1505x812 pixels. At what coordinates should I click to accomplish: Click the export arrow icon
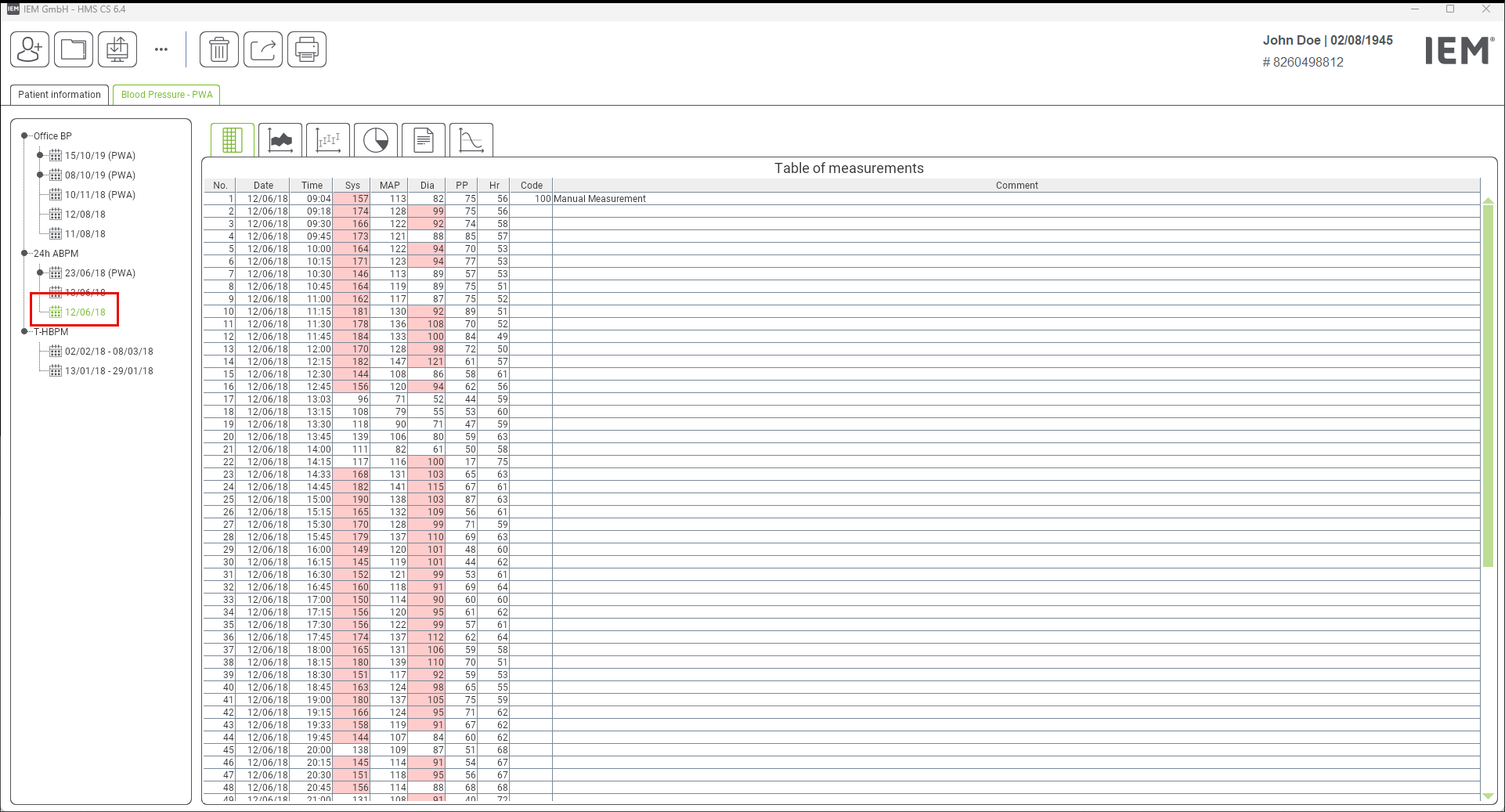263,49
